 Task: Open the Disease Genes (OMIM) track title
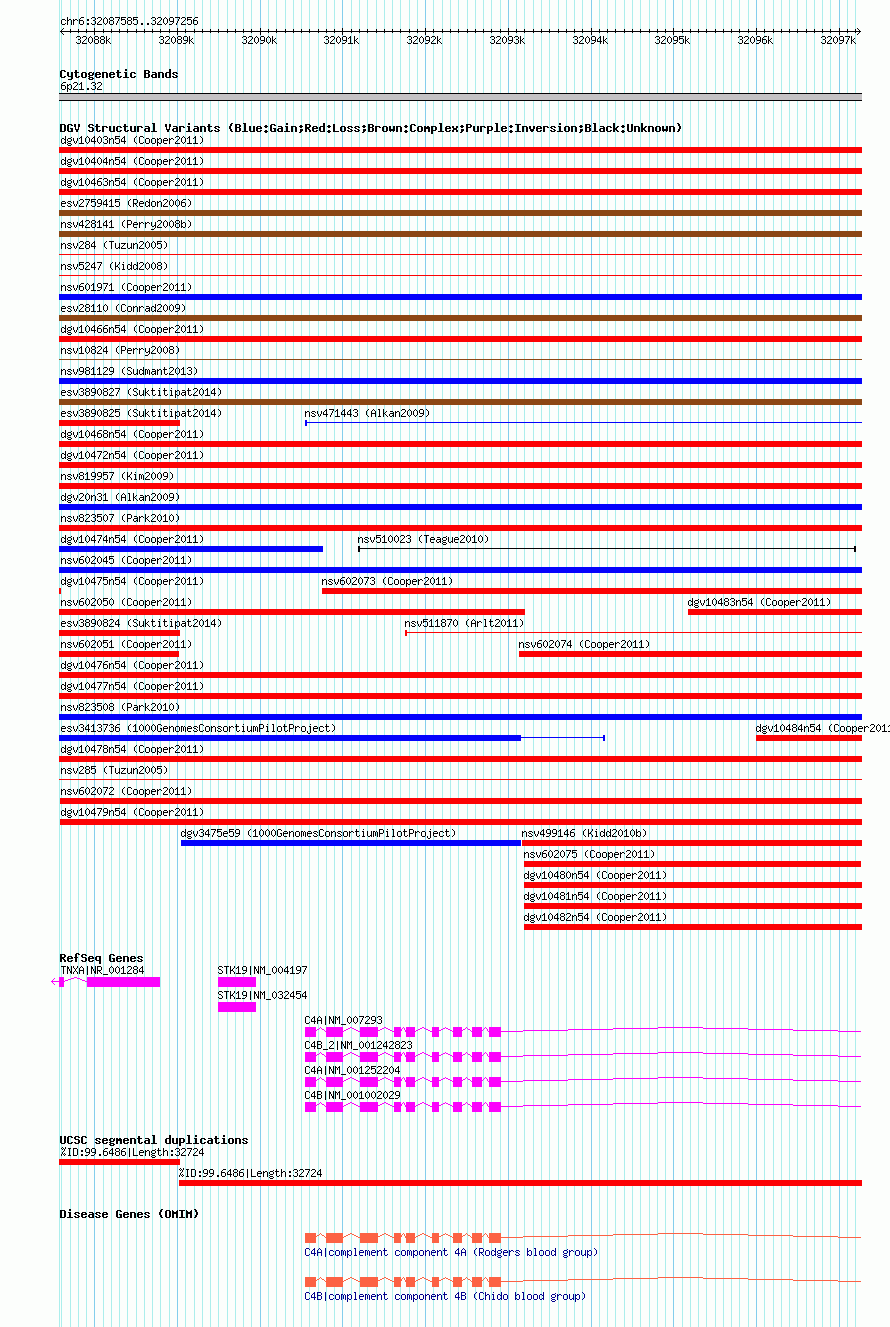pyautogui.click(x=129, y=1214)
